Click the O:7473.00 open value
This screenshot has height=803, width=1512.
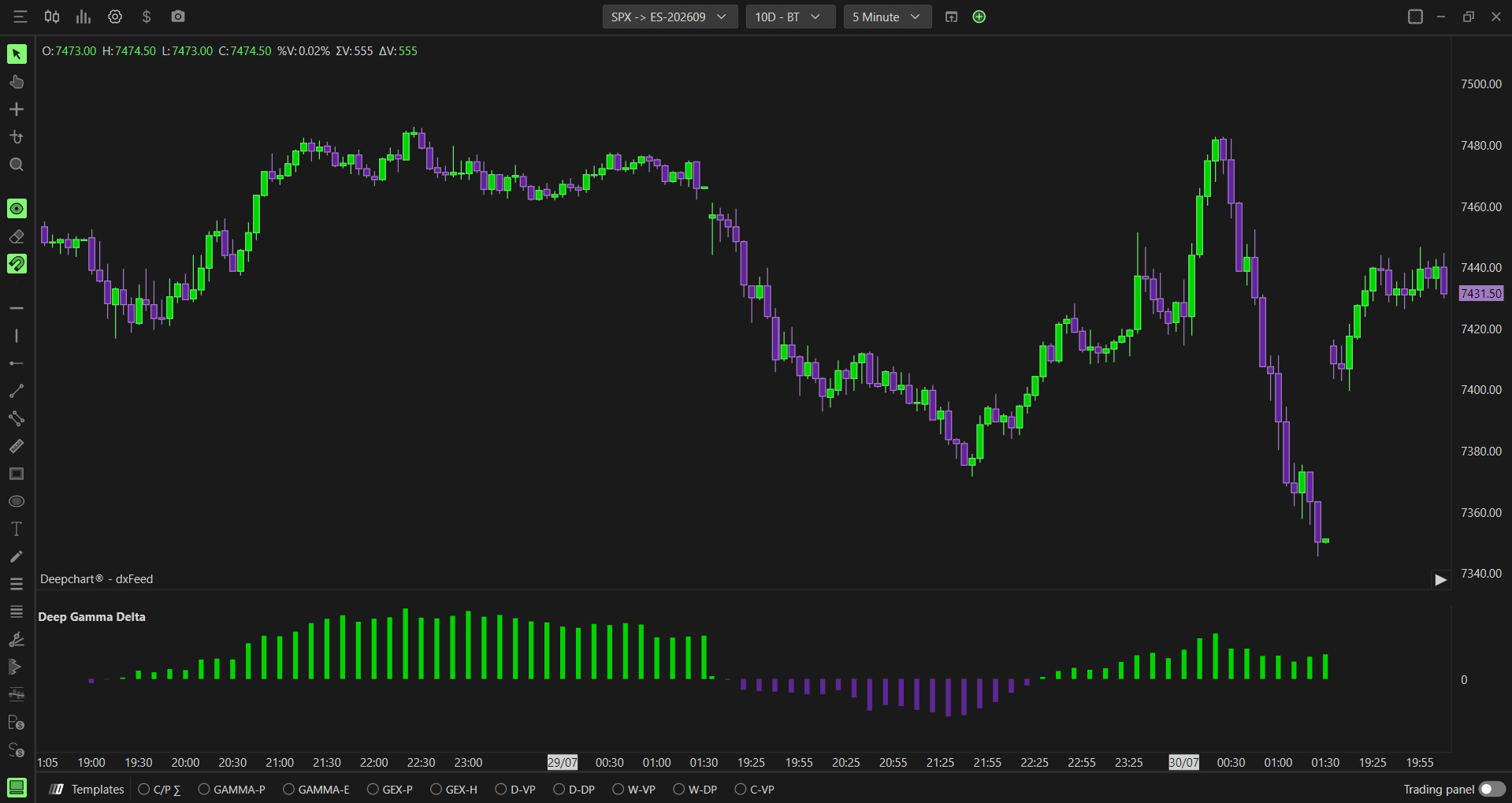click(x=69, y=50)
